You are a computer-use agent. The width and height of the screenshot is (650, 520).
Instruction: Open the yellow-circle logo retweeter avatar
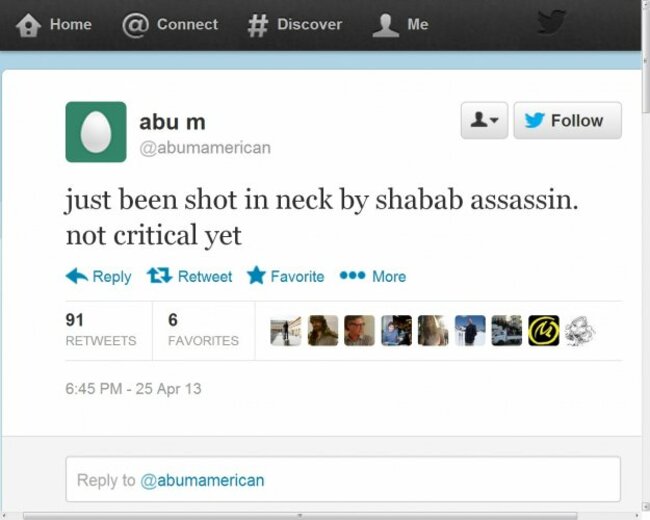(x=543, y=330)
